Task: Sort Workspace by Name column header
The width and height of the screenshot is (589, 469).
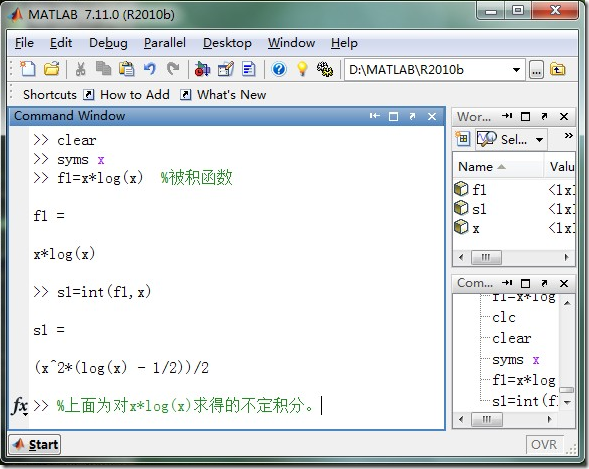Action: (x=498, y=166)
